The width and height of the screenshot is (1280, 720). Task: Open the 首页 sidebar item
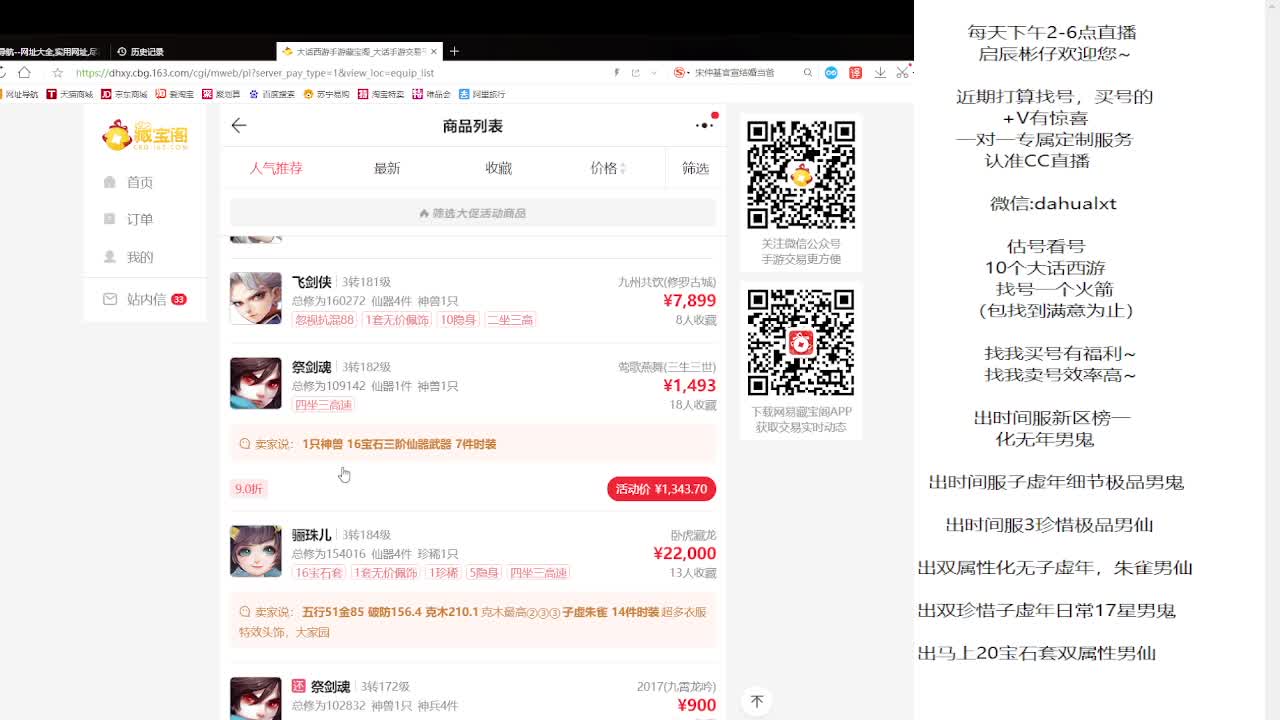139,182
